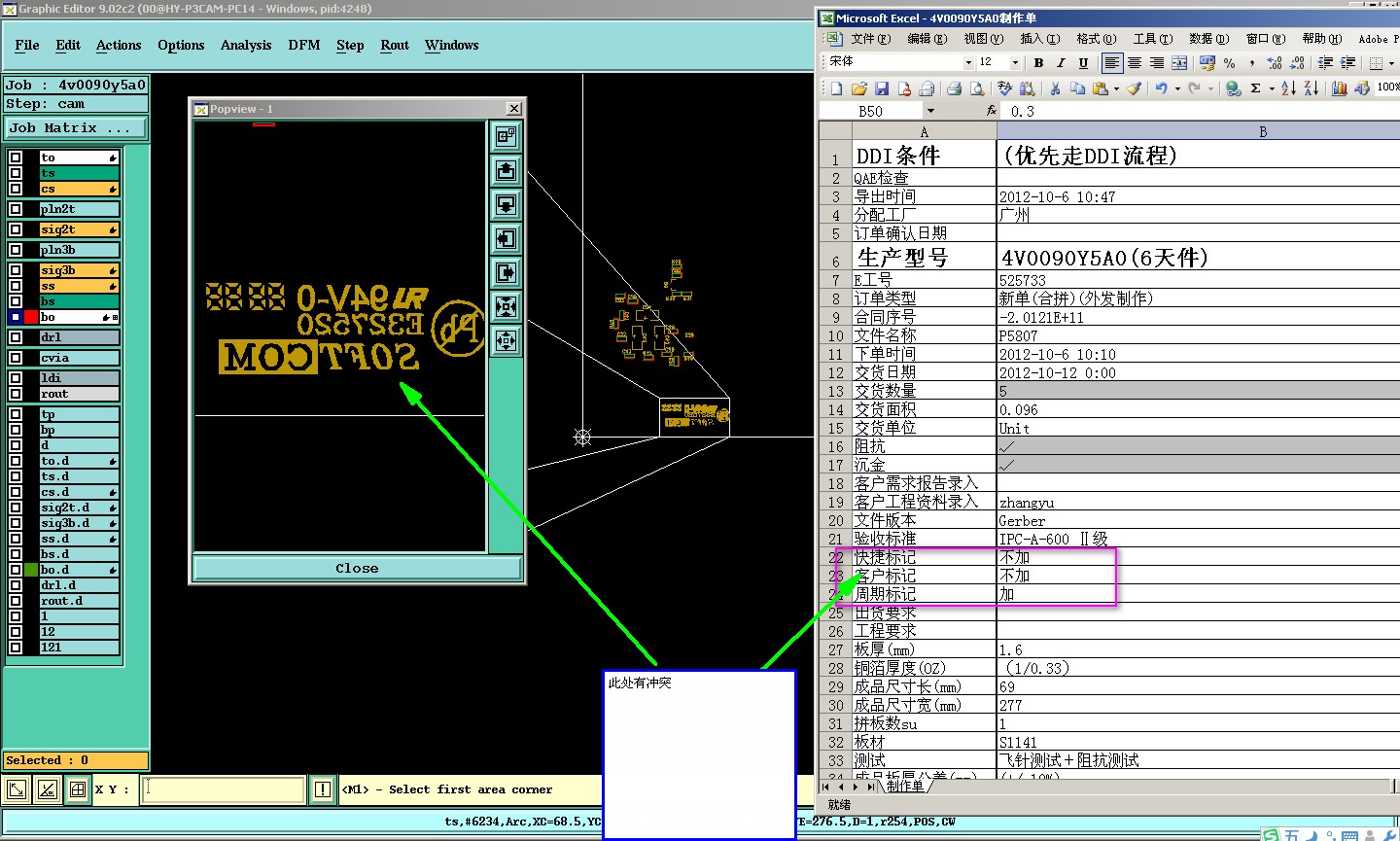
Task: Click Excel's AutoSum sigma icon
Action: pos(1255,88)
